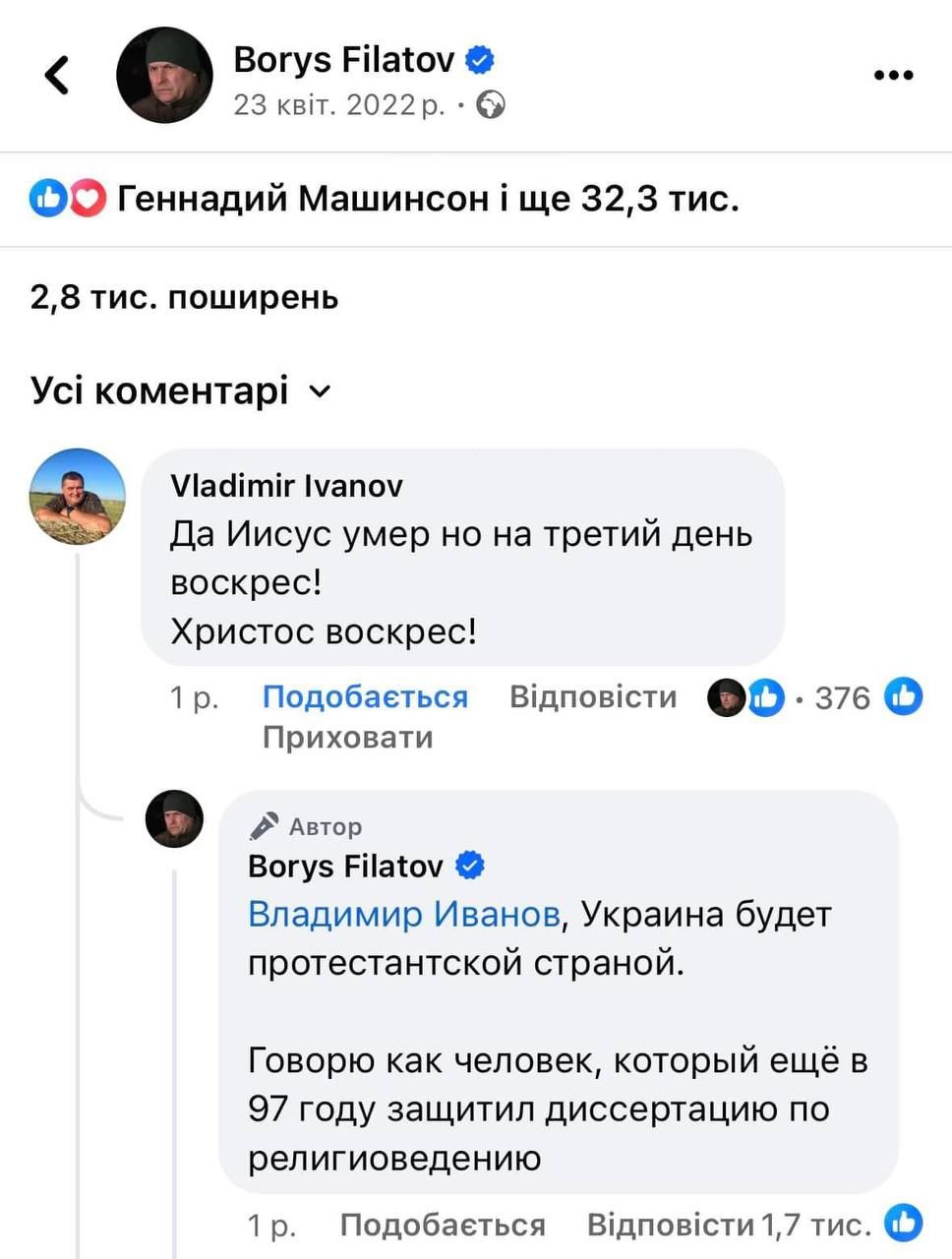This screenshot has width=952, height=1259.
Task: Open the three-dots post options menu
Action: tap(893, 76)
